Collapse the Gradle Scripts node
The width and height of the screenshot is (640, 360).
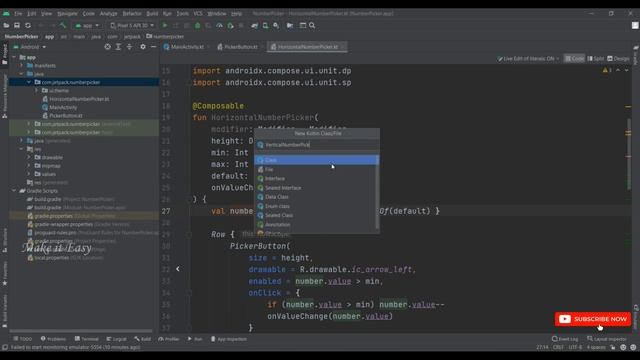pyautogui.click(x=14, y=191)
